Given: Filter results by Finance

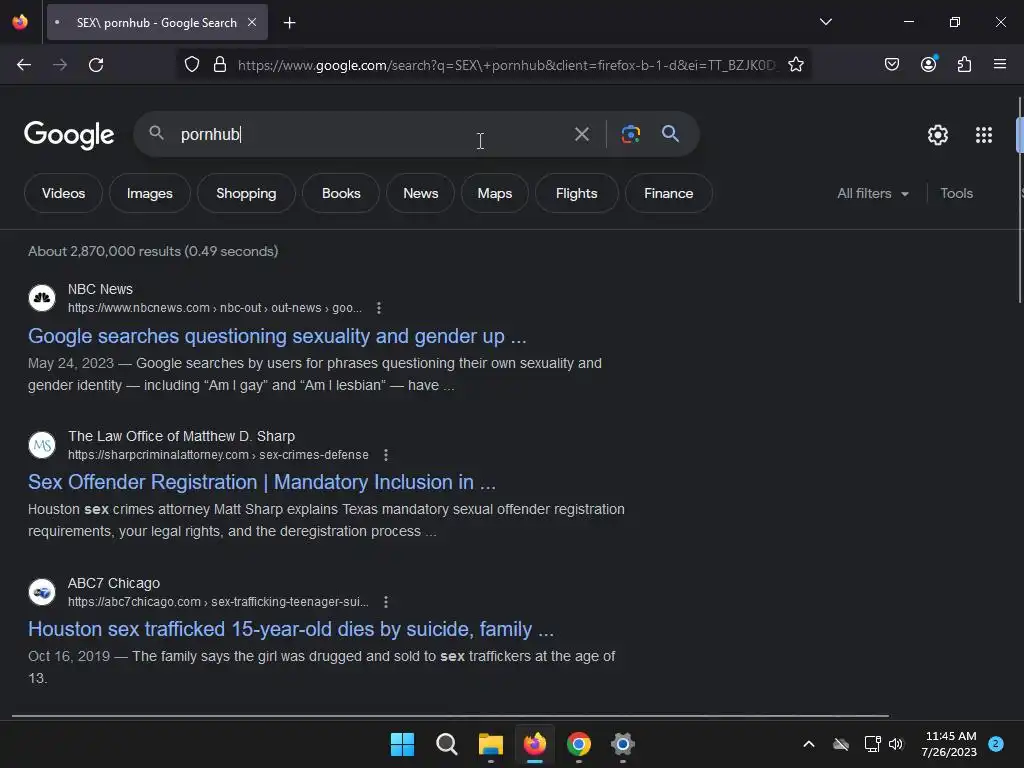Looking at the screenshot, I should (x=669, y=193).
